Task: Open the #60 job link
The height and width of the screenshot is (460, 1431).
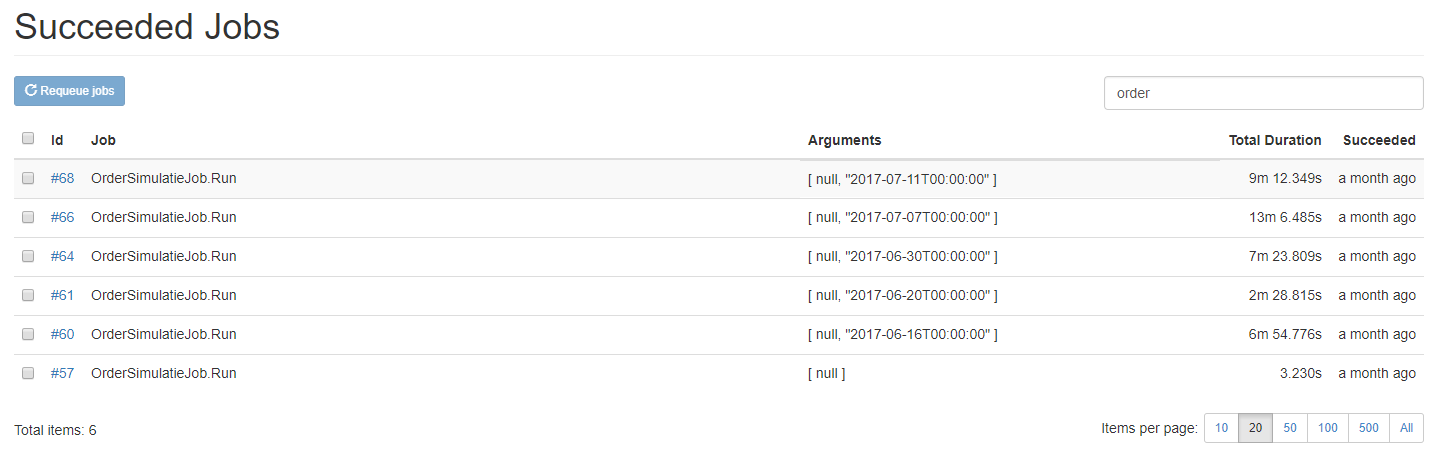Action: (62, 334)
